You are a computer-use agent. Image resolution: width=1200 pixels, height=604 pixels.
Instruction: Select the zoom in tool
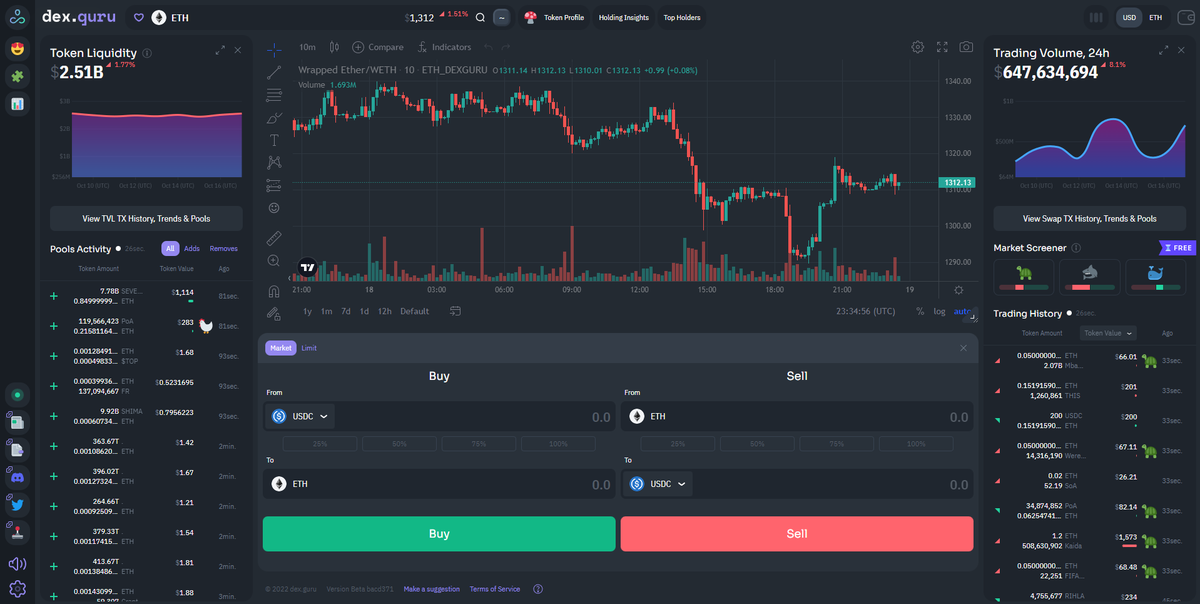click(x=274, y=261)
